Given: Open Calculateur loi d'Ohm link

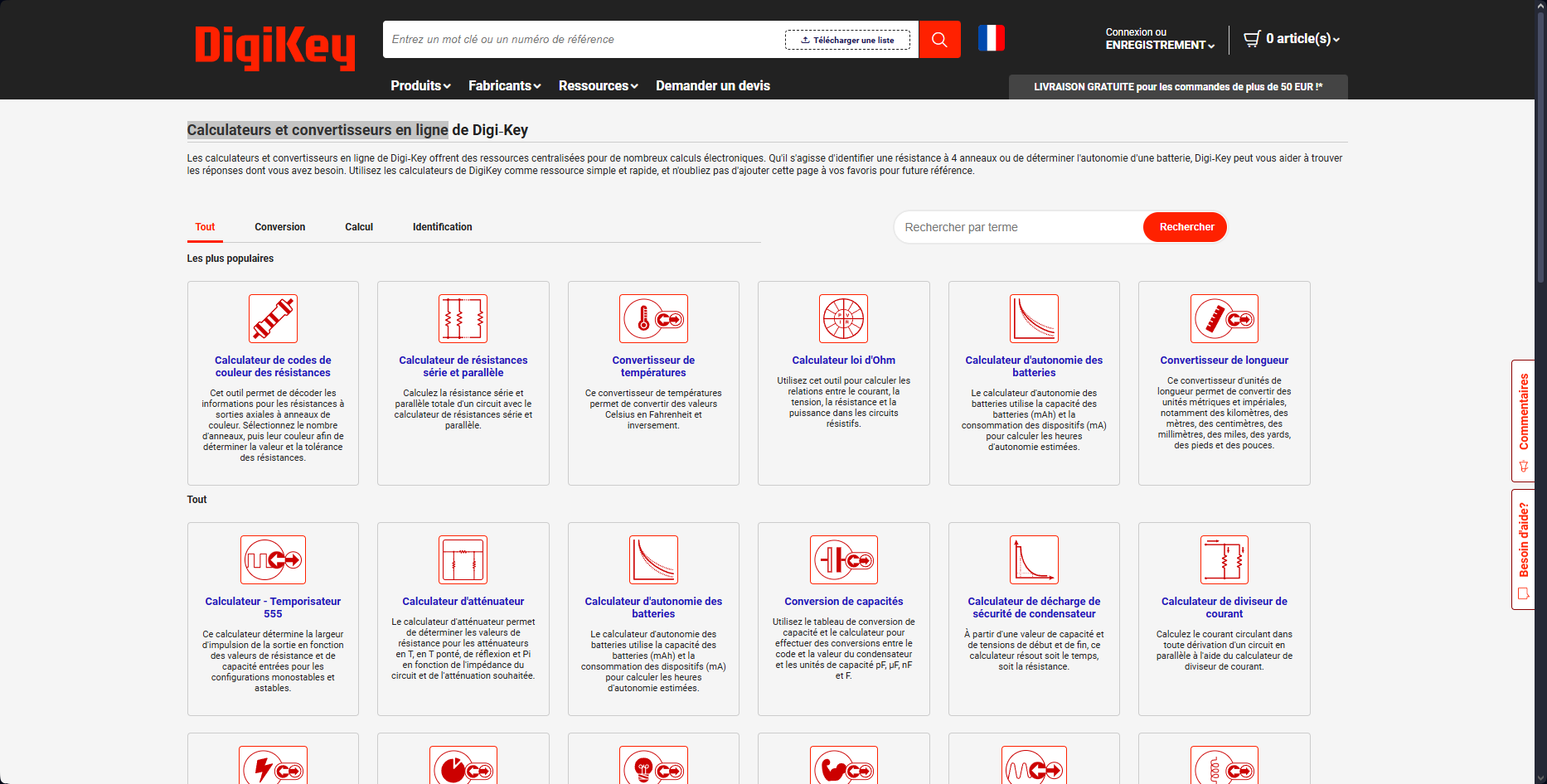Looking at the screenshot, I should (843, 360).
